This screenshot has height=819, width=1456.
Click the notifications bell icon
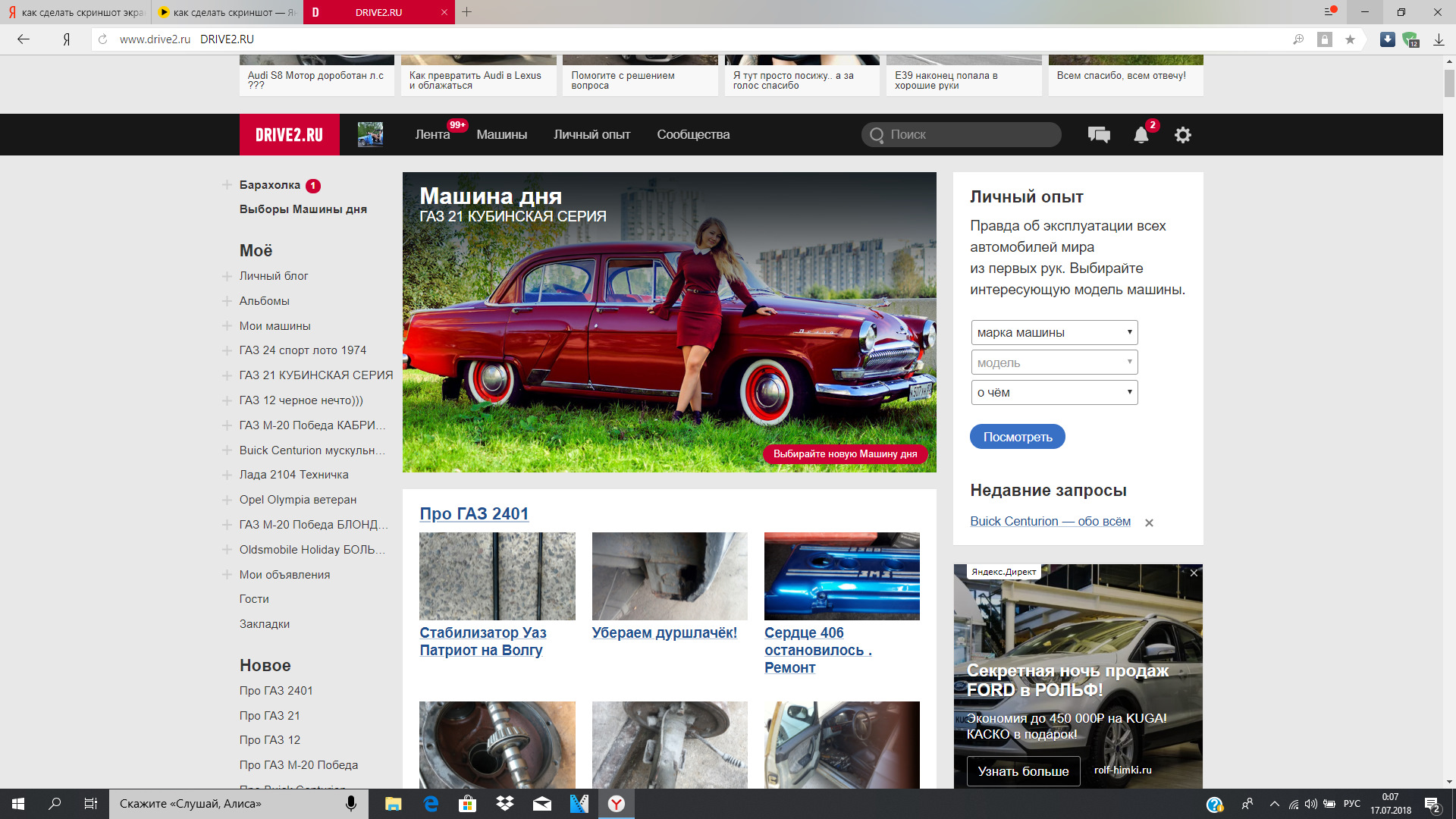[1141, 135]
